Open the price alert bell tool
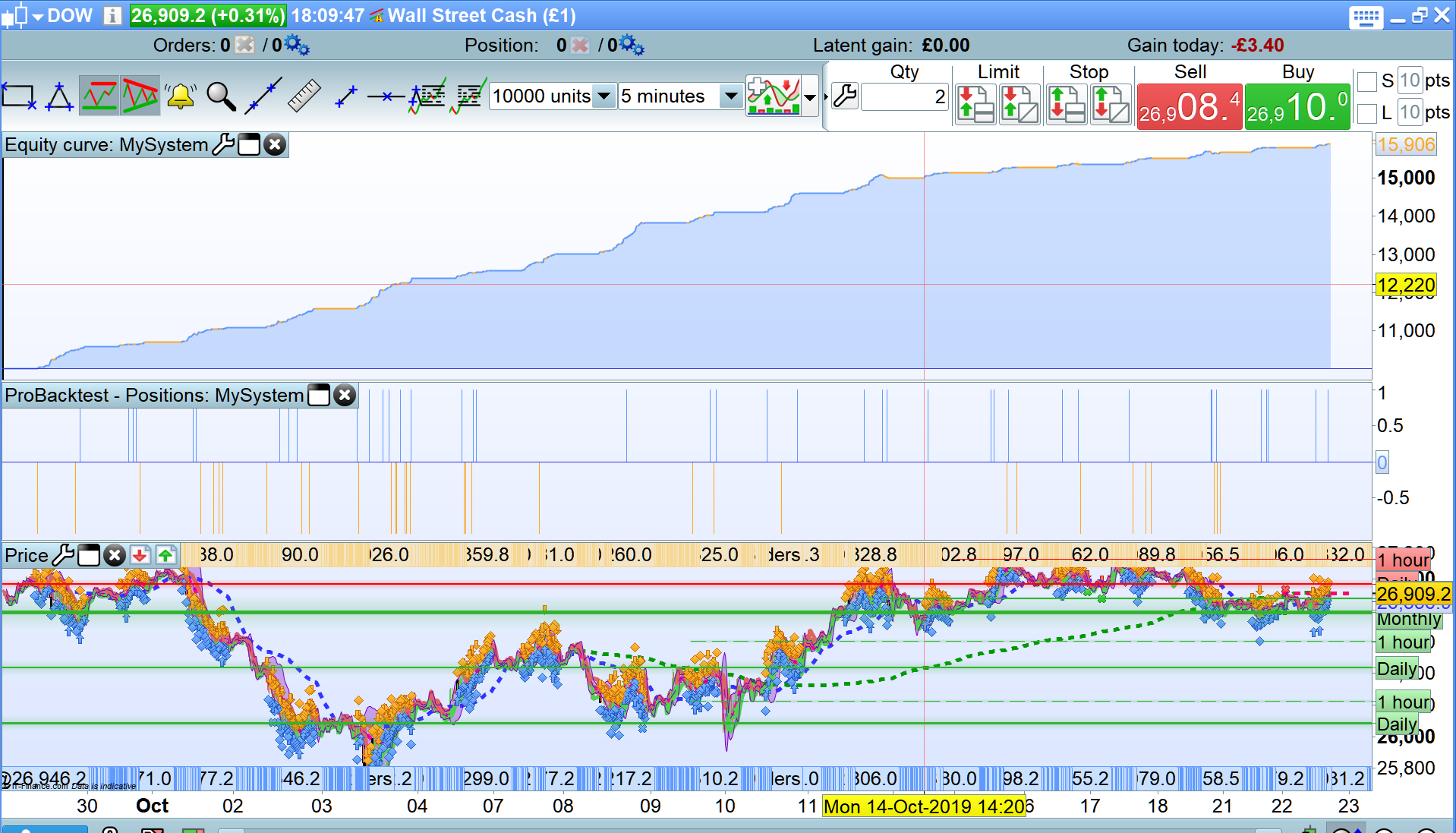Viewport: 1456px width, 833px height. click(181, 96)
